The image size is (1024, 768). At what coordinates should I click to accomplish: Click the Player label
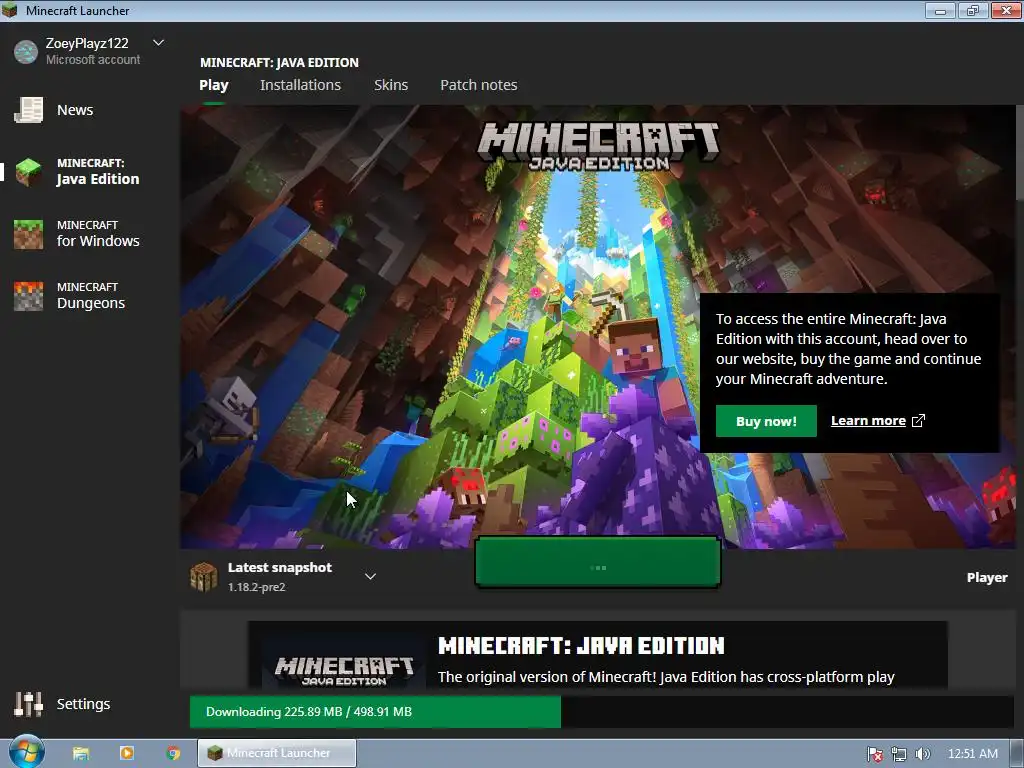(x=987, y=577)
